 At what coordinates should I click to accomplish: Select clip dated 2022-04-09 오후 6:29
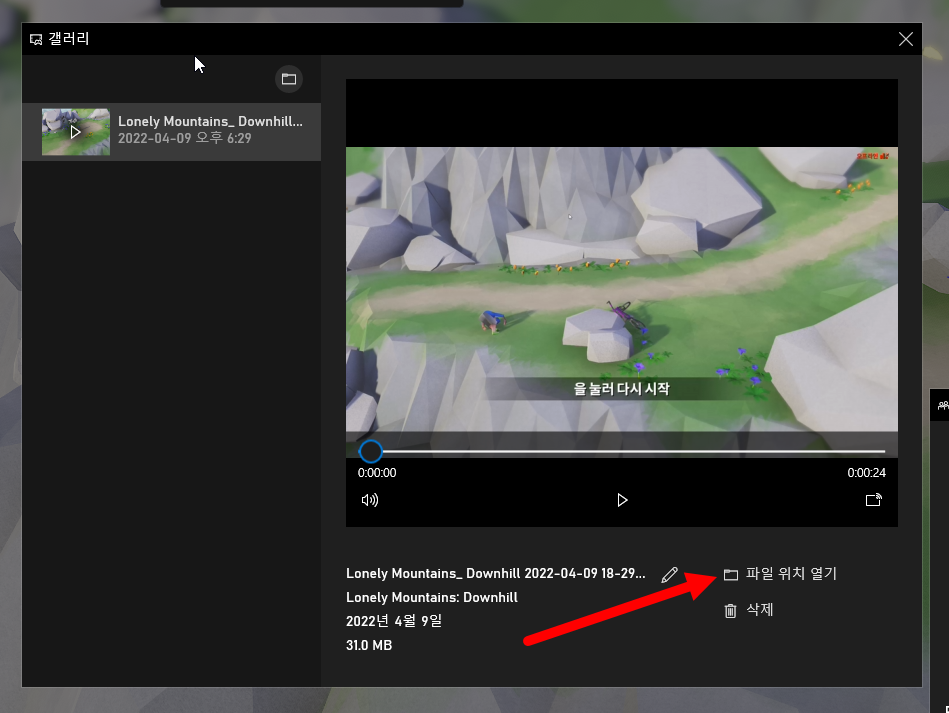pyautogui.click(x=172, y=132)
